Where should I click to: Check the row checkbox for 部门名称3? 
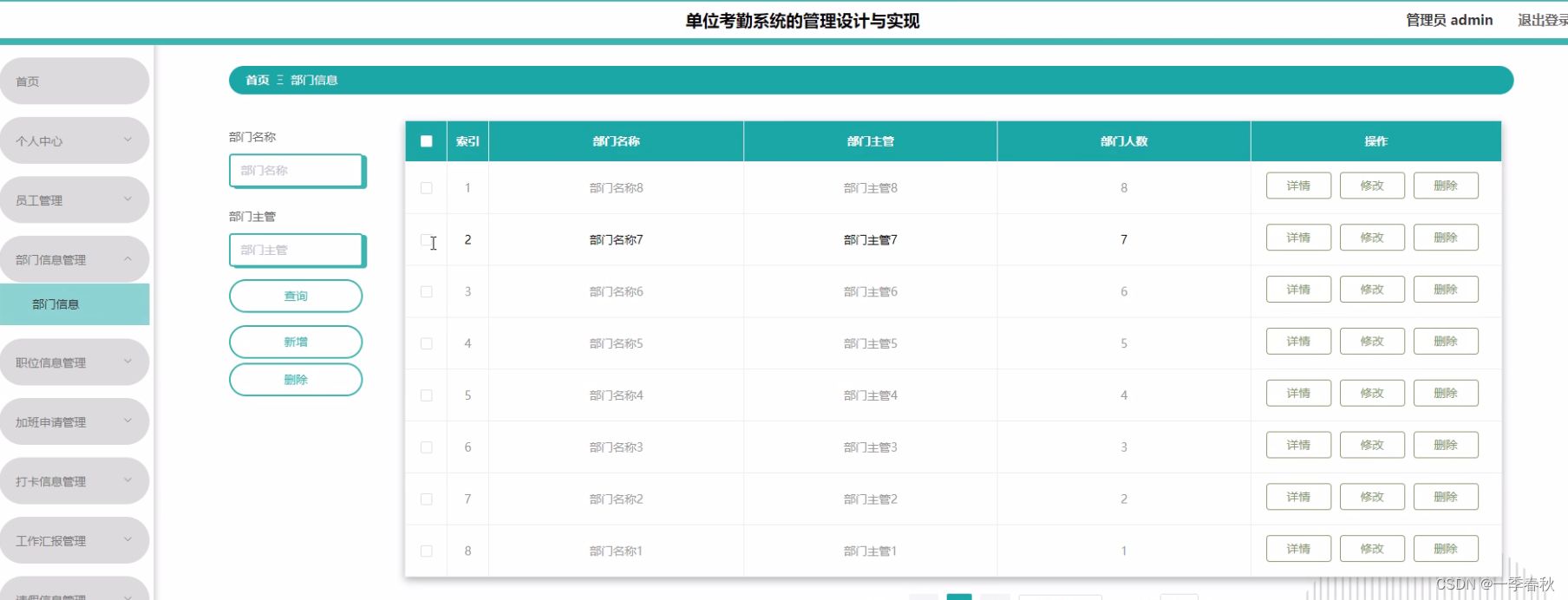coord(426,447)
